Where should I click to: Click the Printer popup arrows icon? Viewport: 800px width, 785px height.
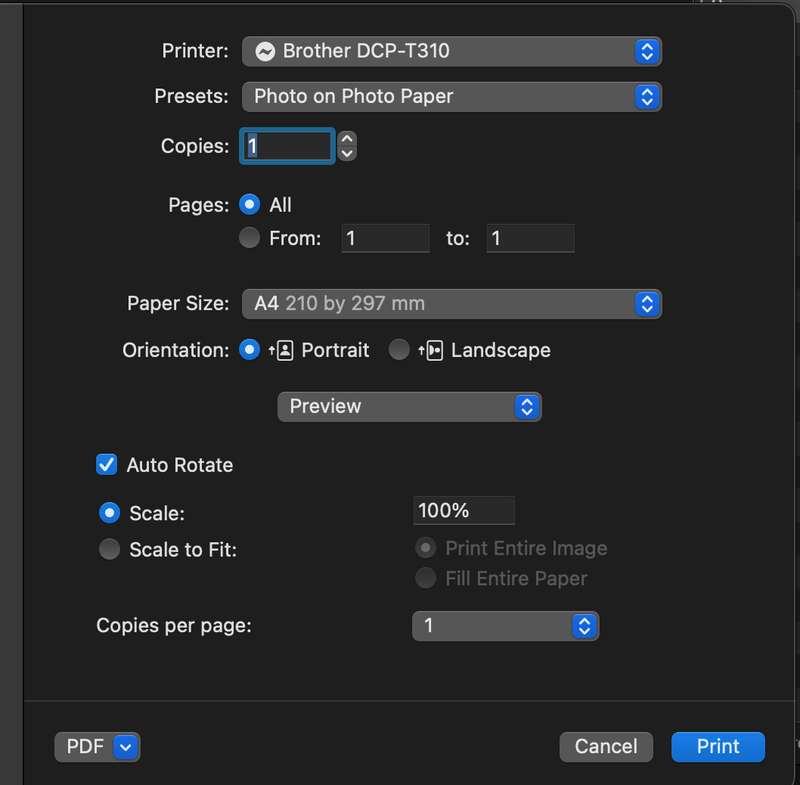pos(647,52)
